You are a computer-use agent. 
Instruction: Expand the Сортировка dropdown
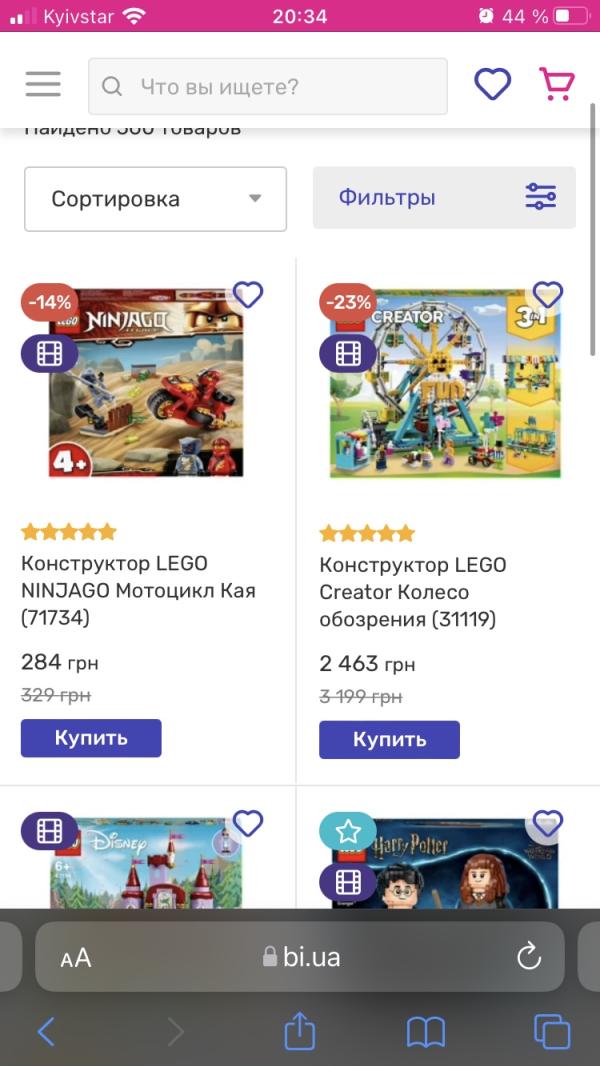(155, 199)
